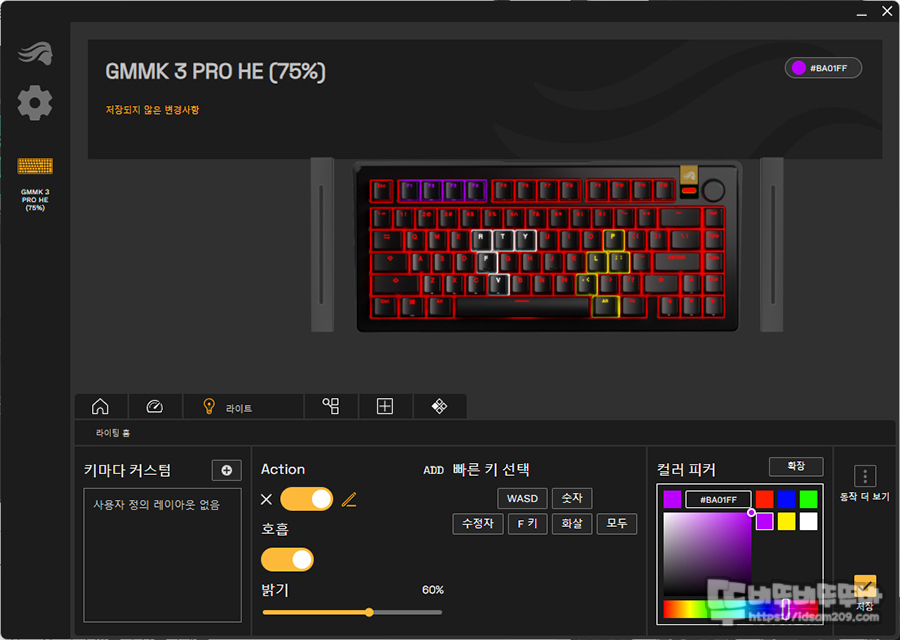This screenshot has width=900, height=640.
Task: Click the T key on keyboard preview
Action: pyautogui.click(x=503, y=240)
